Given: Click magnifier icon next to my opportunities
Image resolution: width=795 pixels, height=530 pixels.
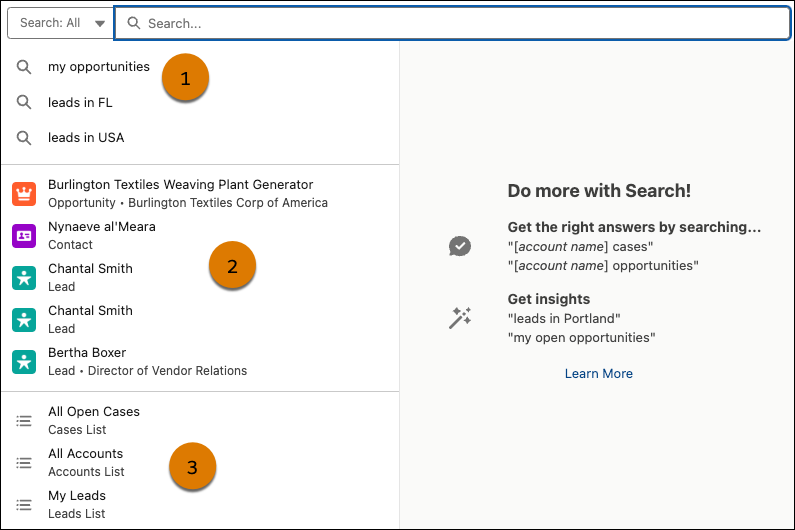Looking at the screenshot, I should point(24,68).
